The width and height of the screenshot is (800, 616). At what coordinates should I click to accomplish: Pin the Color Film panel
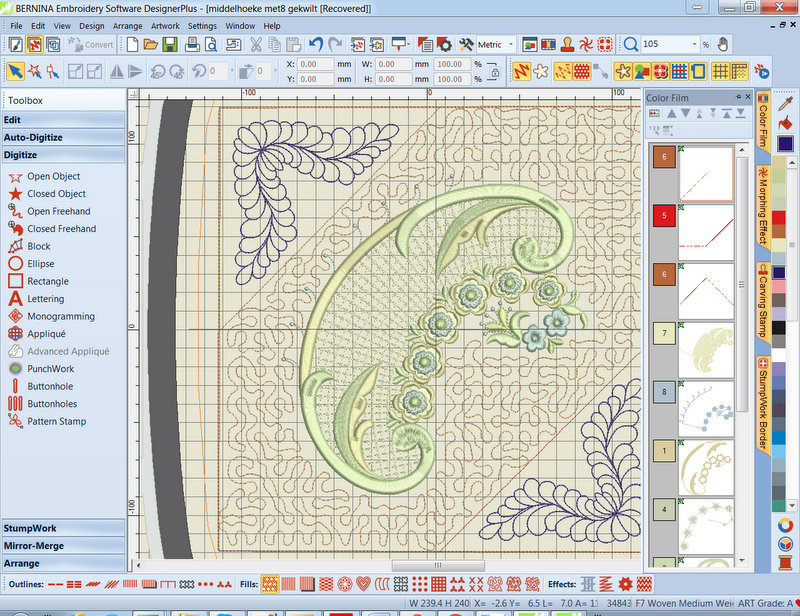(738, 96)
